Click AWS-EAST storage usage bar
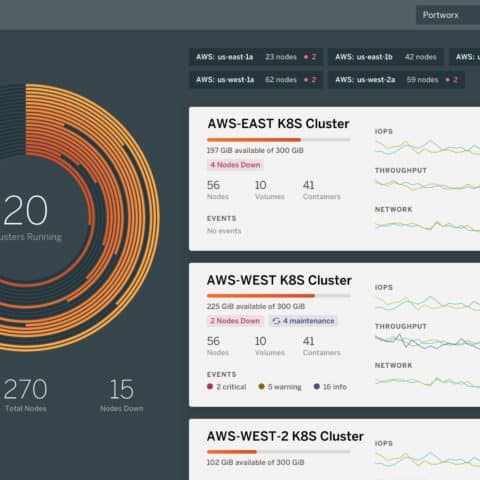The image size is (480, 480). coord(279,140)
